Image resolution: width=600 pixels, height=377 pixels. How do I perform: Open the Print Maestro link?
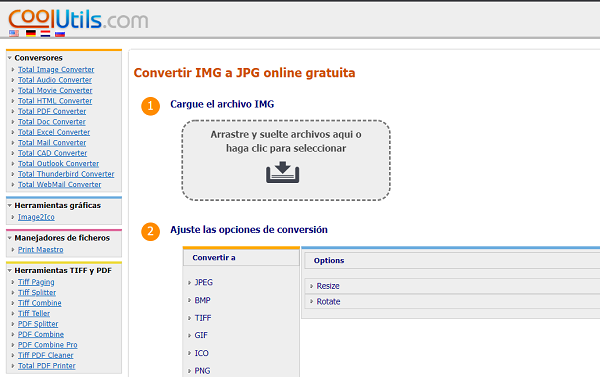(41, 250)
